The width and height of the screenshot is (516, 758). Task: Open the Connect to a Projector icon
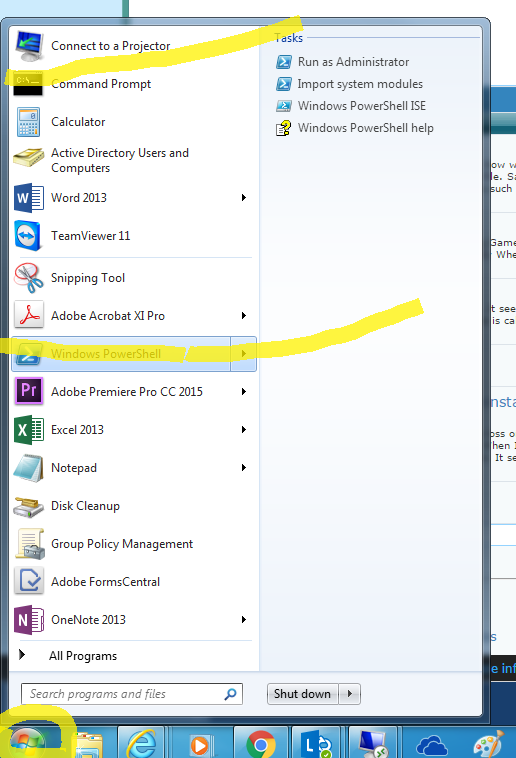[x=29, y=45]
